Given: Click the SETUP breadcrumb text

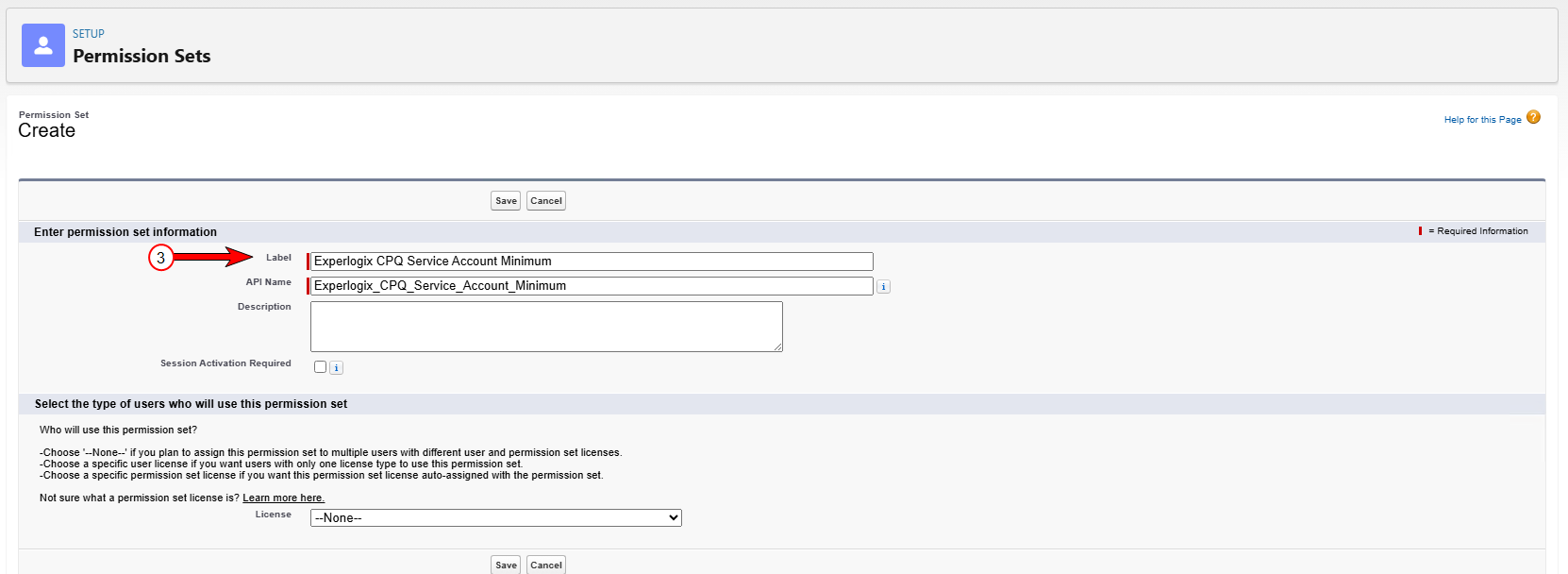Looking at the screenshot, I should click(89, 34).
